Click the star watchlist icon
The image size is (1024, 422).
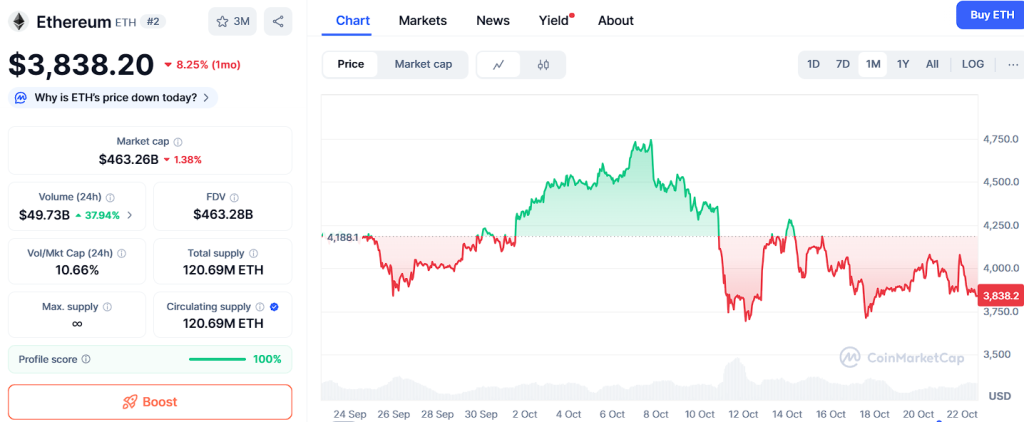coord(223,21)
